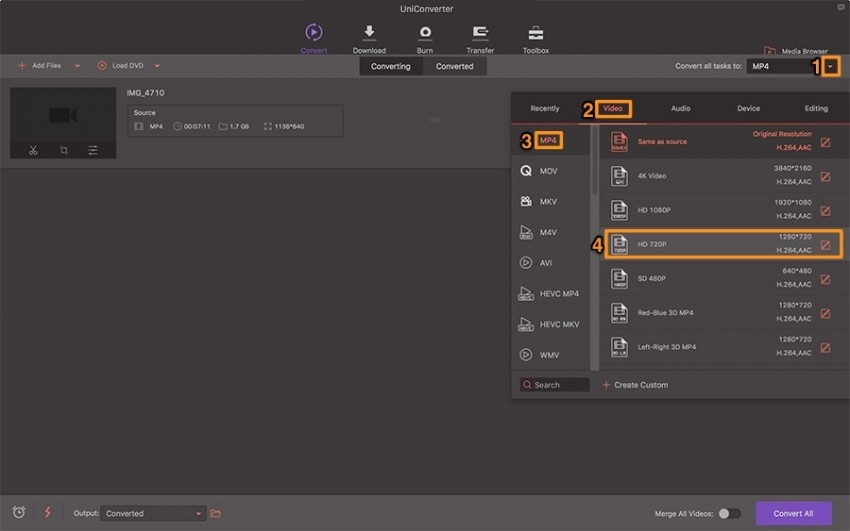
Task: Open the Output location dropdown
Action: point(153,513)
